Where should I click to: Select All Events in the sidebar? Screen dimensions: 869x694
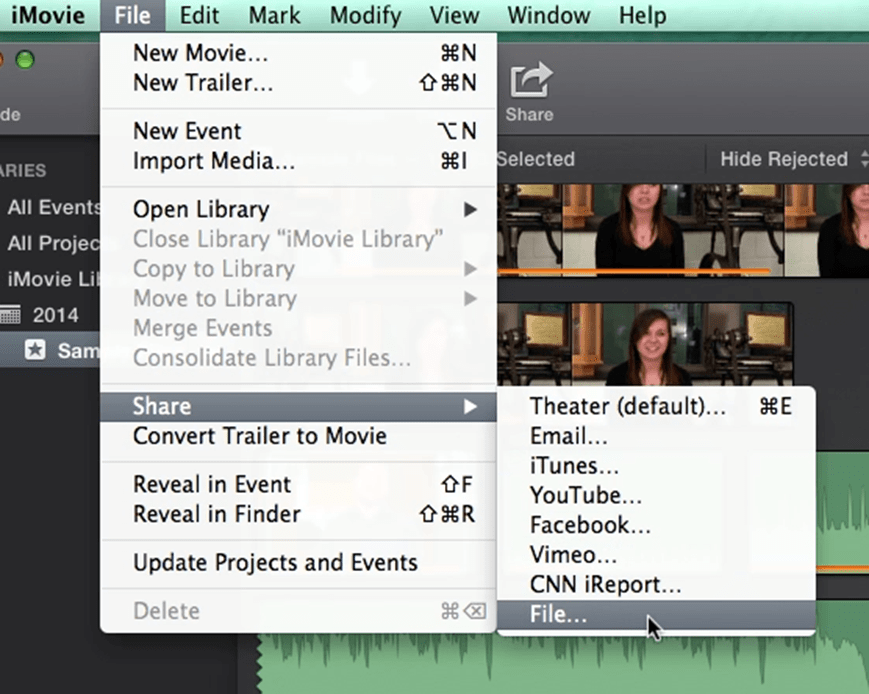(51, 207)
